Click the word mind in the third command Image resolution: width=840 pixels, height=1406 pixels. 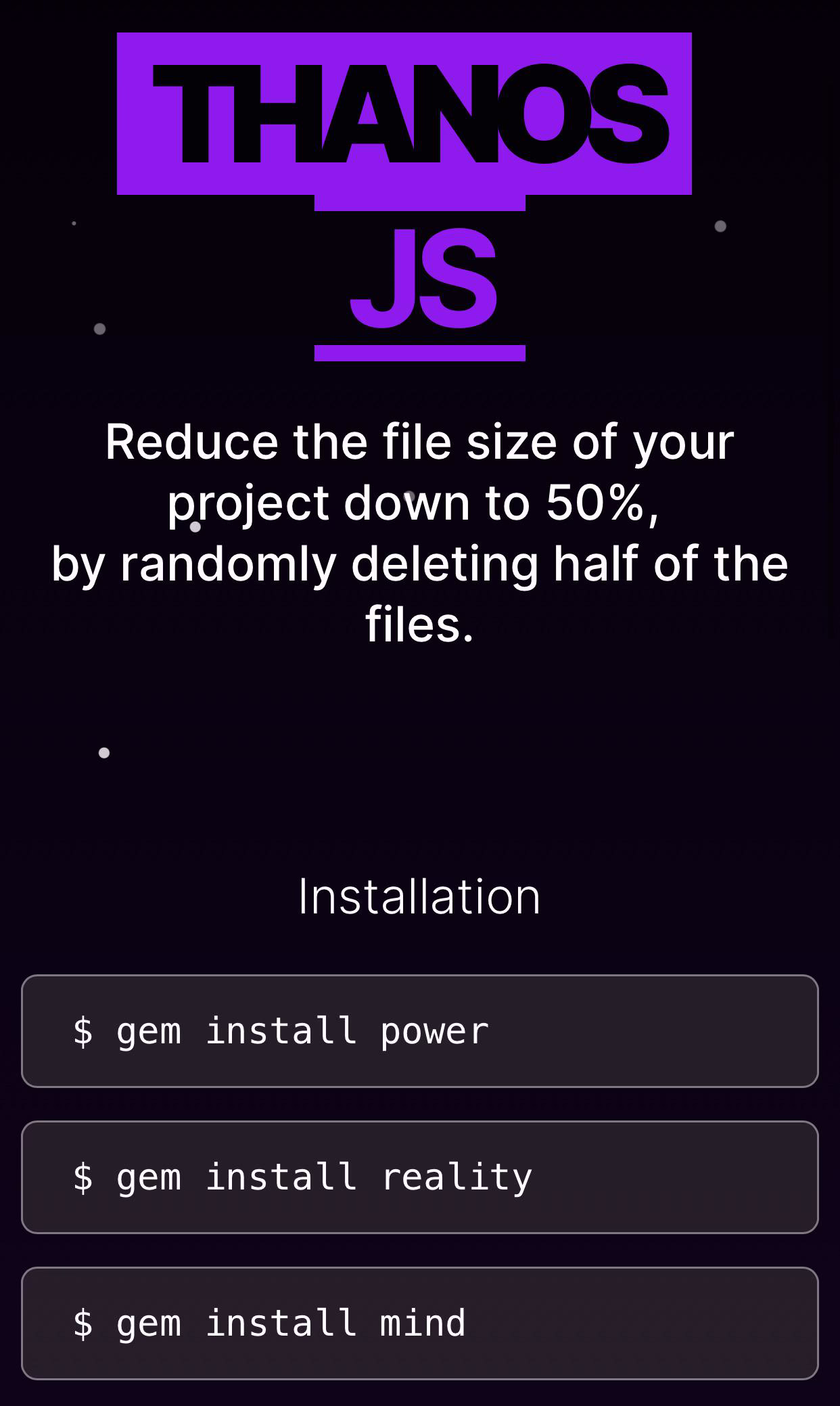coord(423,1323)
